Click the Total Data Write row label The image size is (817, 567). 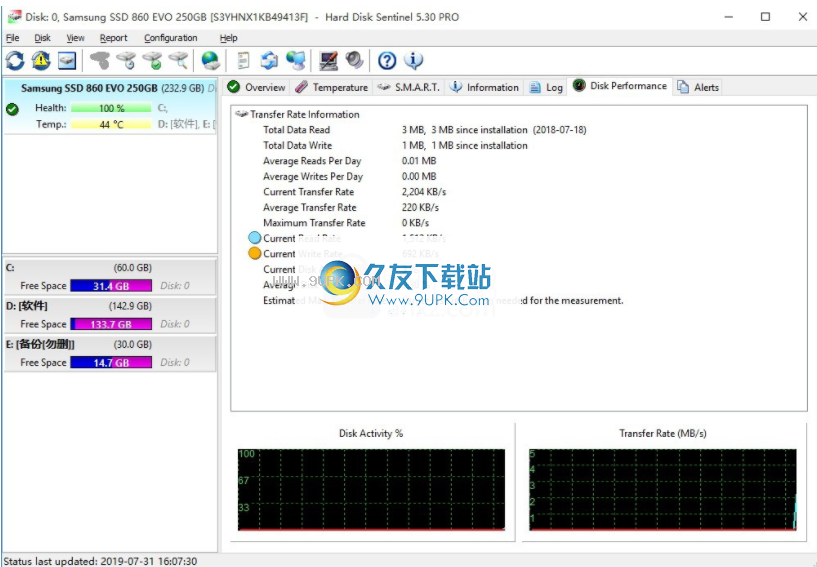[298, 145]
